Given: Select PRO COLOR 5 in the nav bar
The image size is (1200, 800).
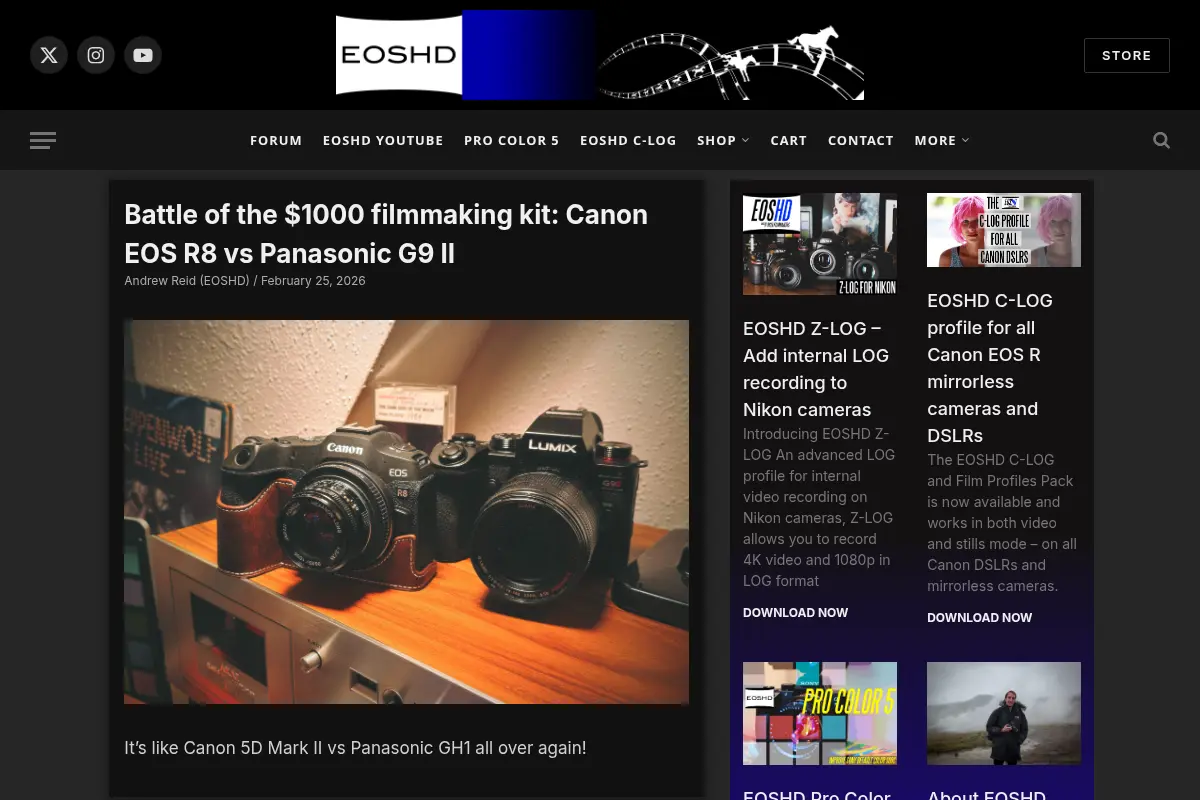Looking at the screenshot, I should [512, 140].
